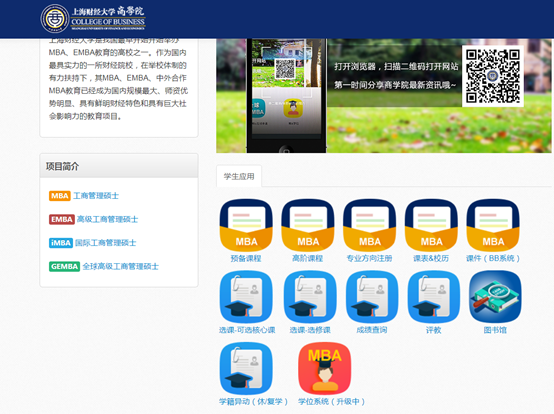Click the 高阶课程 text label
Image resolution: width=554 pixels, height=414 pixels.
point(308,259)
